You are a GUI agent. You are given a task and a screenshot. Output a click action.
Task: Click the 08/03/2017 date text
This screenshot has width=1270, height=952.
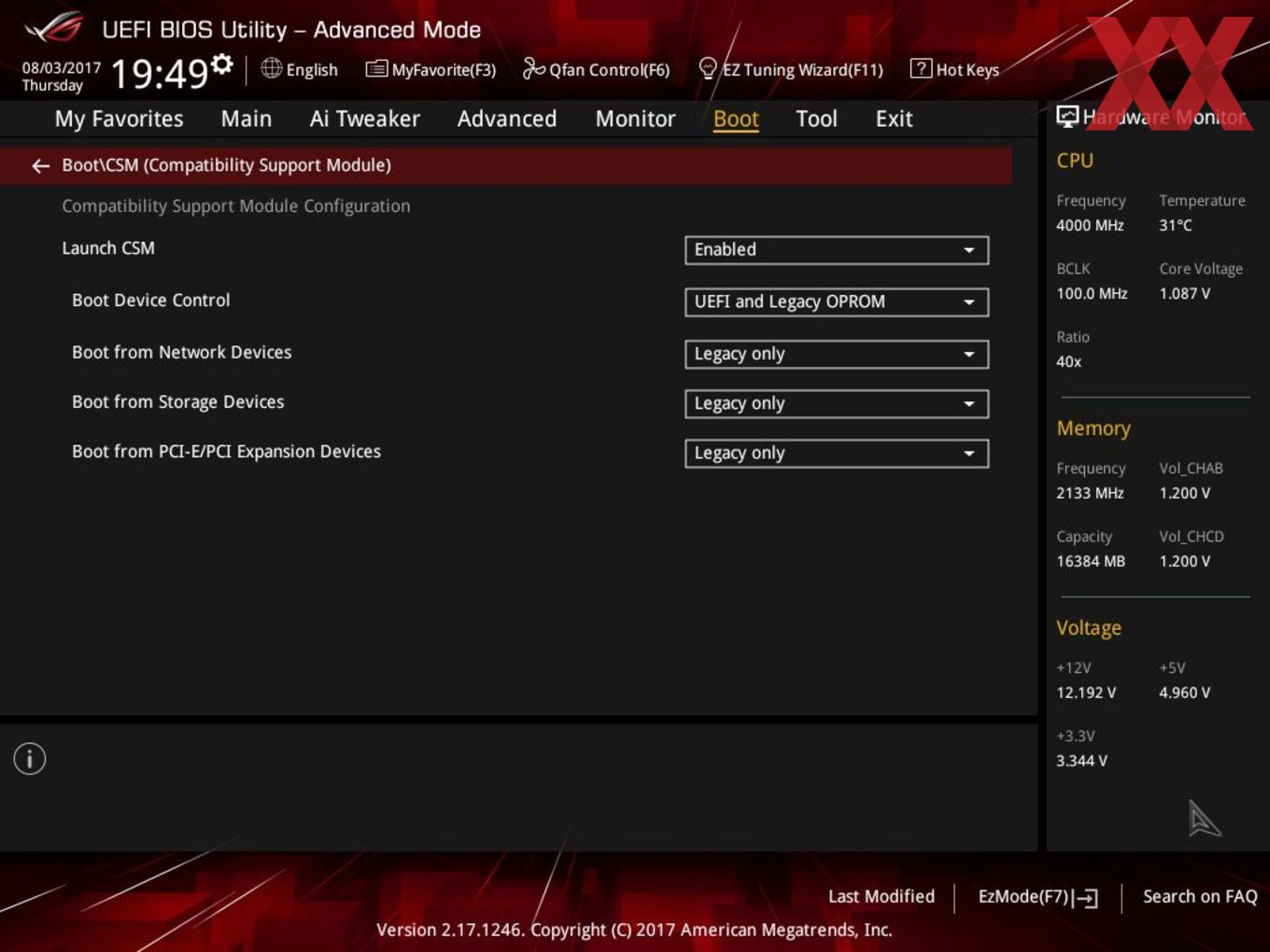tap(62, 68)
